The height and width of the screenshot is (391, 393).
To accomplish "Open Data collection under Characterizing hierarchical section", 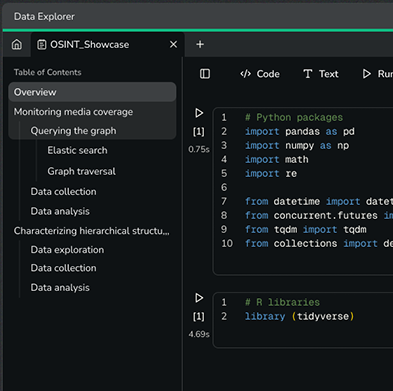I will (x=63, y=268).
